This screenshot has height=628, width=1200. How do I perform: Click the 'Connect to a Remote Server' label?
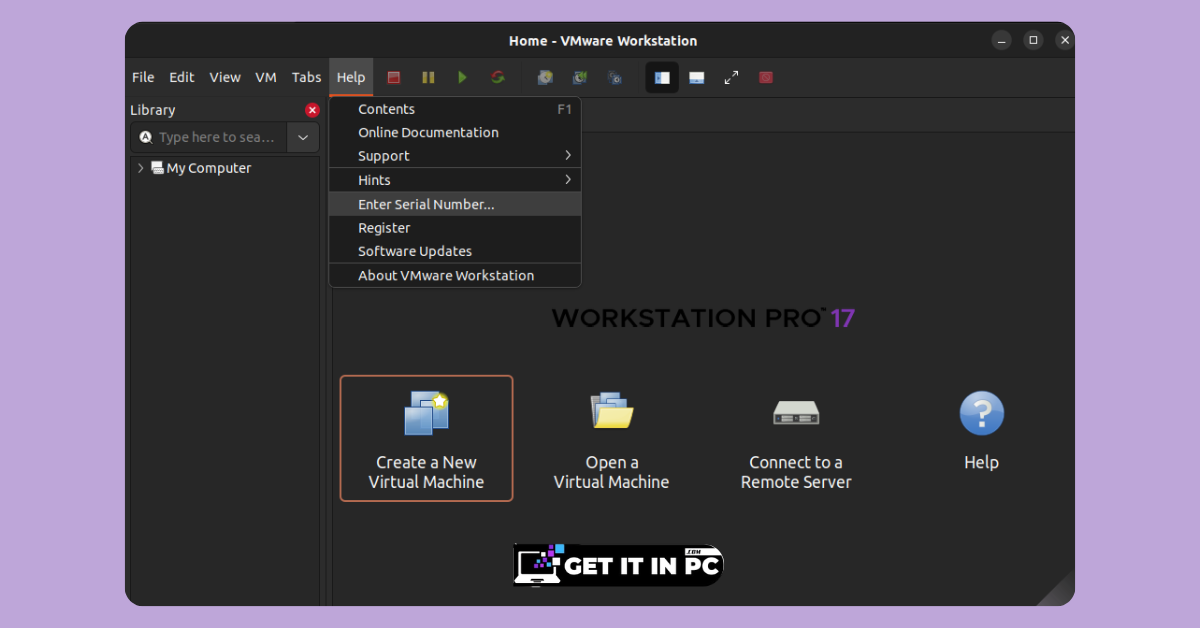(796, 472)
